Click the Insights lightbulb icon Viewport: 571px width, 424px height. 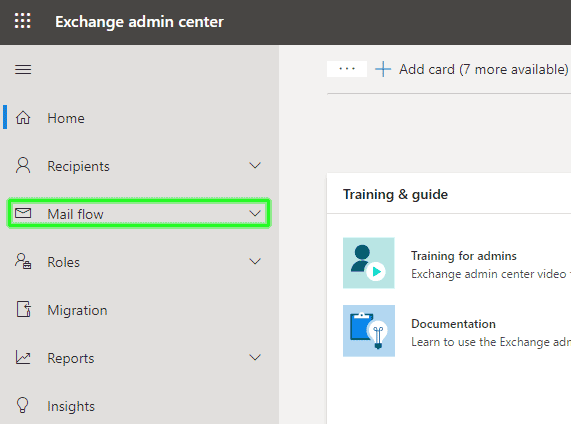[23, 405]
